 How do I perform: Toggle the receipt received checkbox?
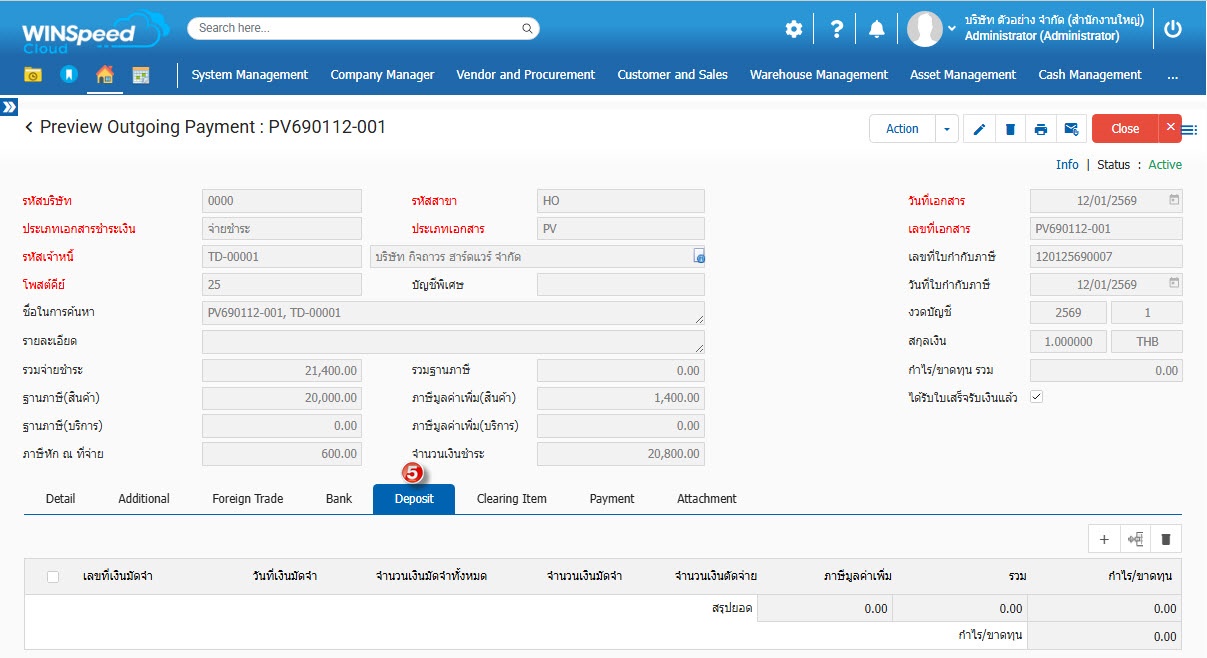[x=1036, y=397]
